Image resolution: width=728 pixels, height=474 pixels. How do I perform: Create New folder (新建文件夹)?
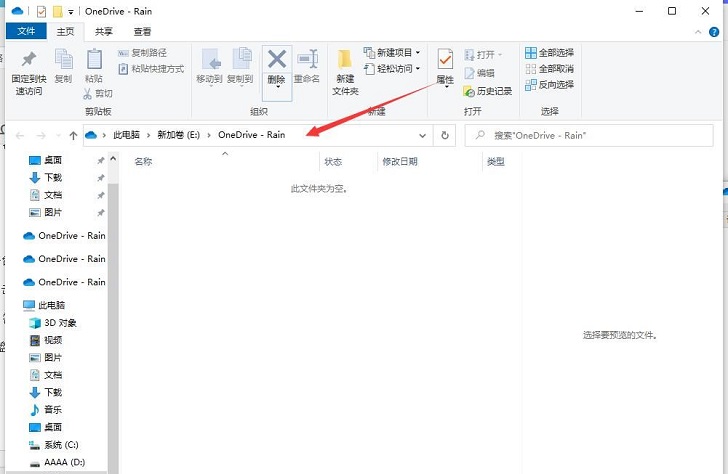345,72
